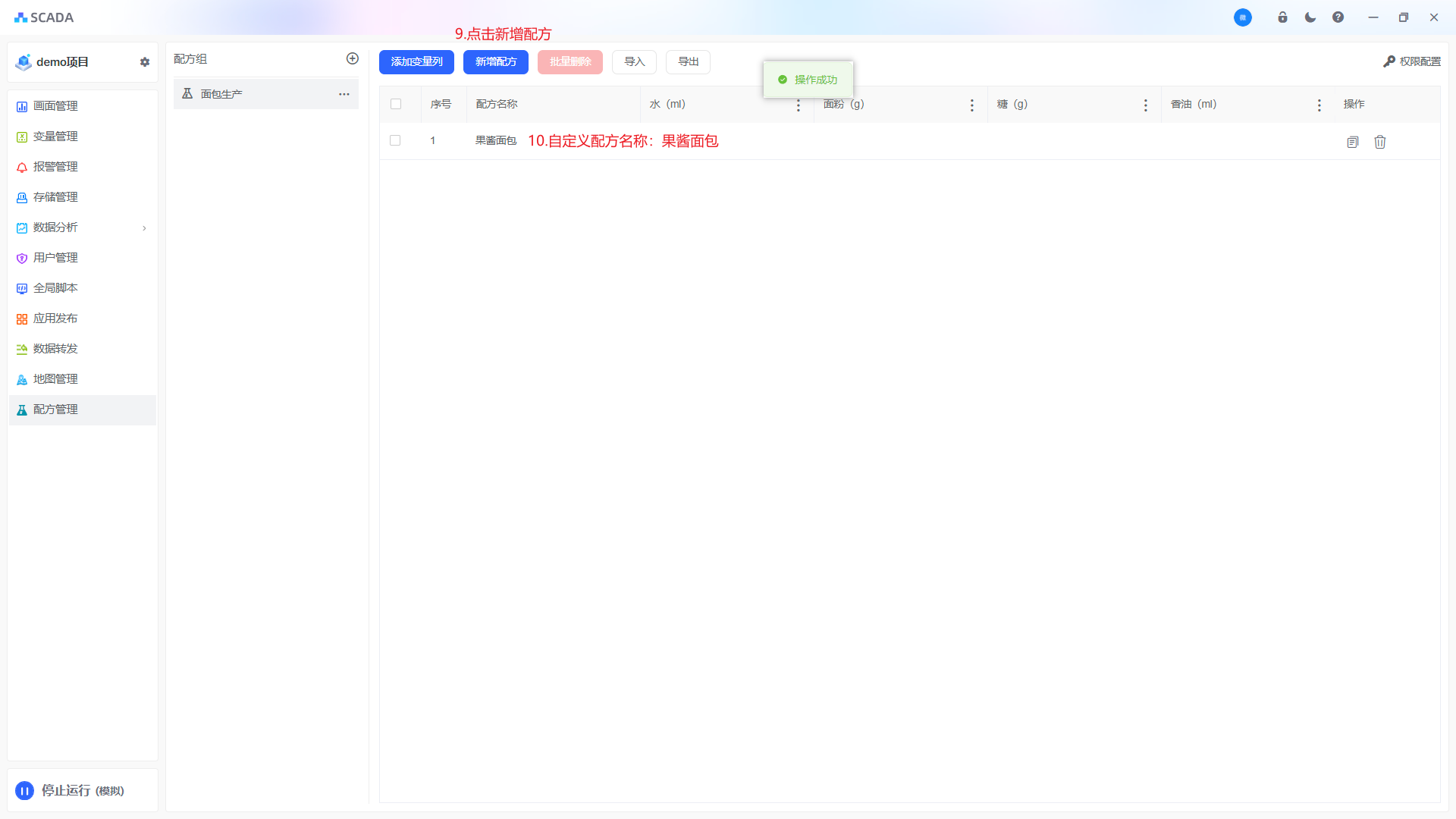Click the add recipe group plus icon

click(353, 58)
